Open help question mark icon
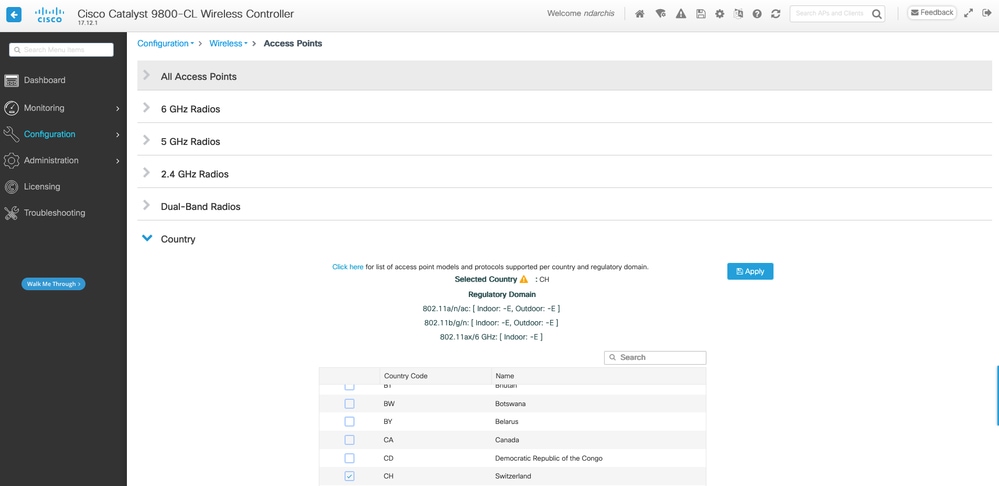 click(x=757, y=13)
